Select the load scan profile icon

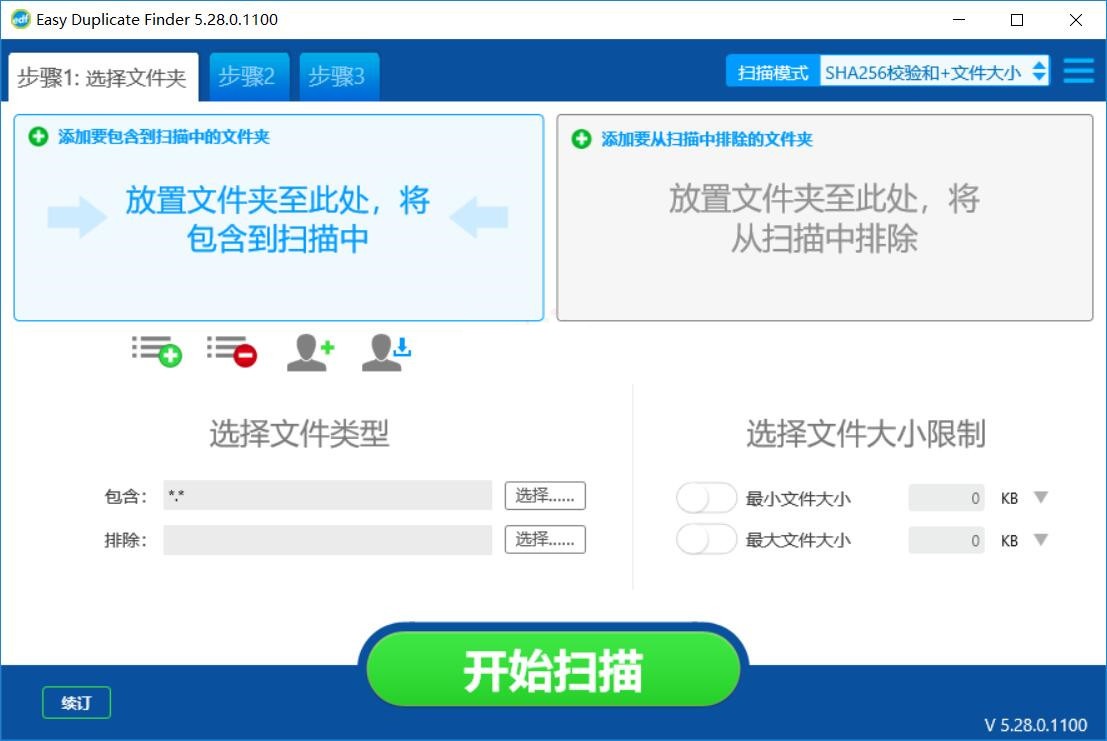point(384,351)
